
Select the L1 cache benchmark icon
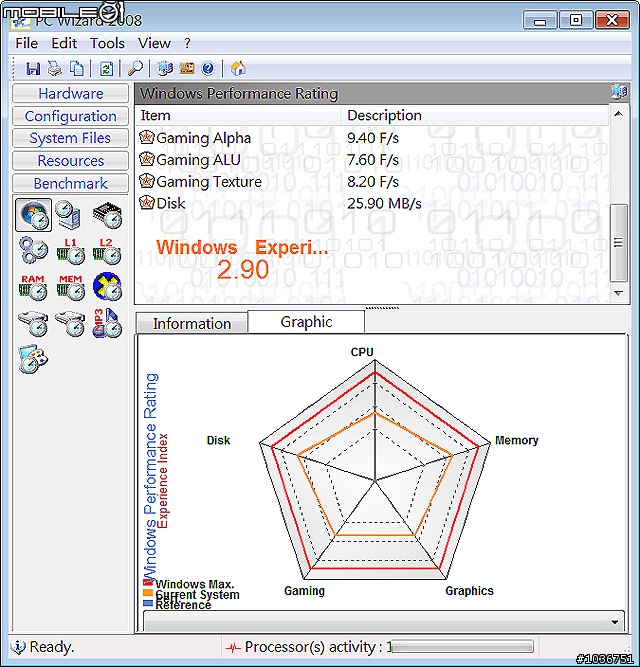tap(70, 251)
